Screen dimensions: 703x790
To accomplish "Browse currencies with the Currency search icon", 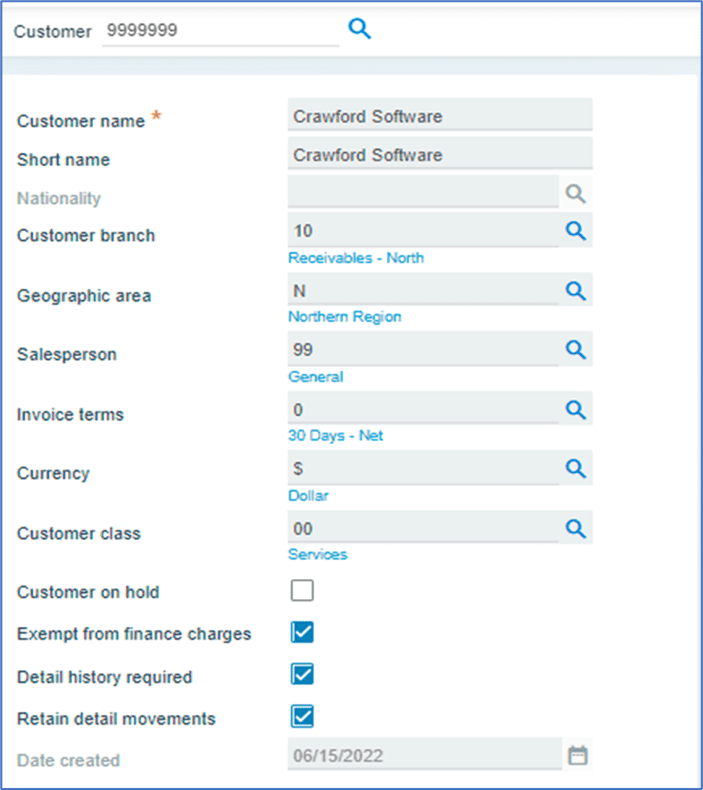I will click(575, 468).
